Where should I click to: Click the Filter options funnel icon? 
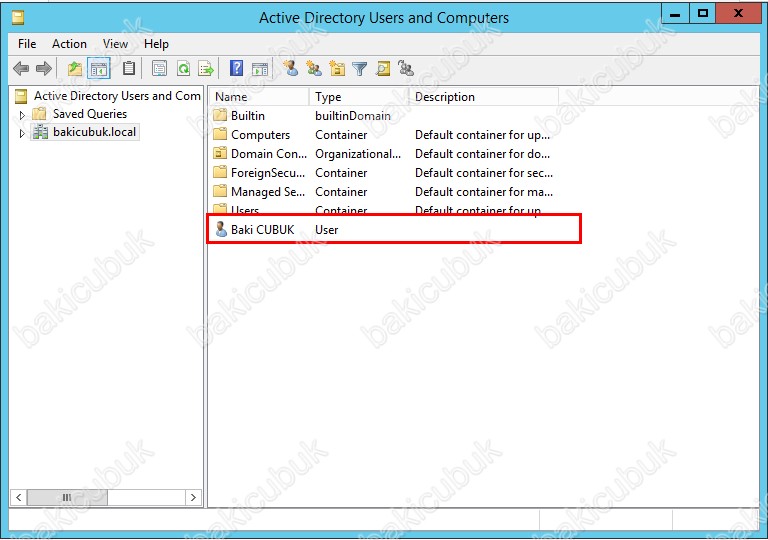(x=359, y=69)
